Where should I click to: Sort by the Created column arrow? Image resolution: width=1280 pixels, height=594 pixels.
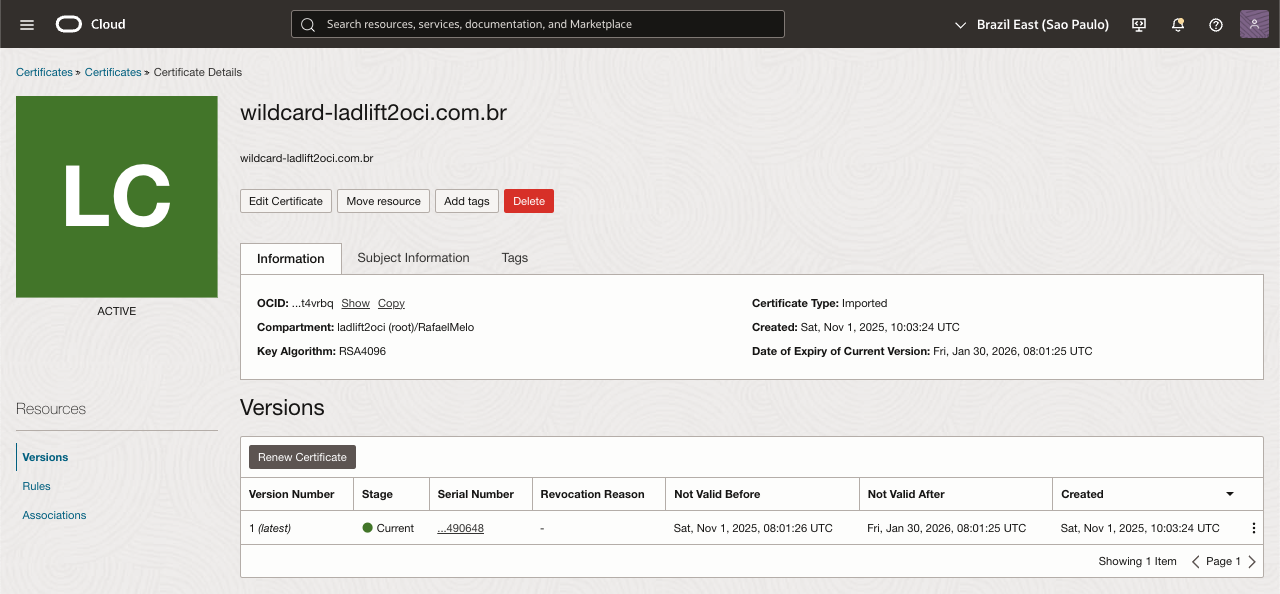1230,494
